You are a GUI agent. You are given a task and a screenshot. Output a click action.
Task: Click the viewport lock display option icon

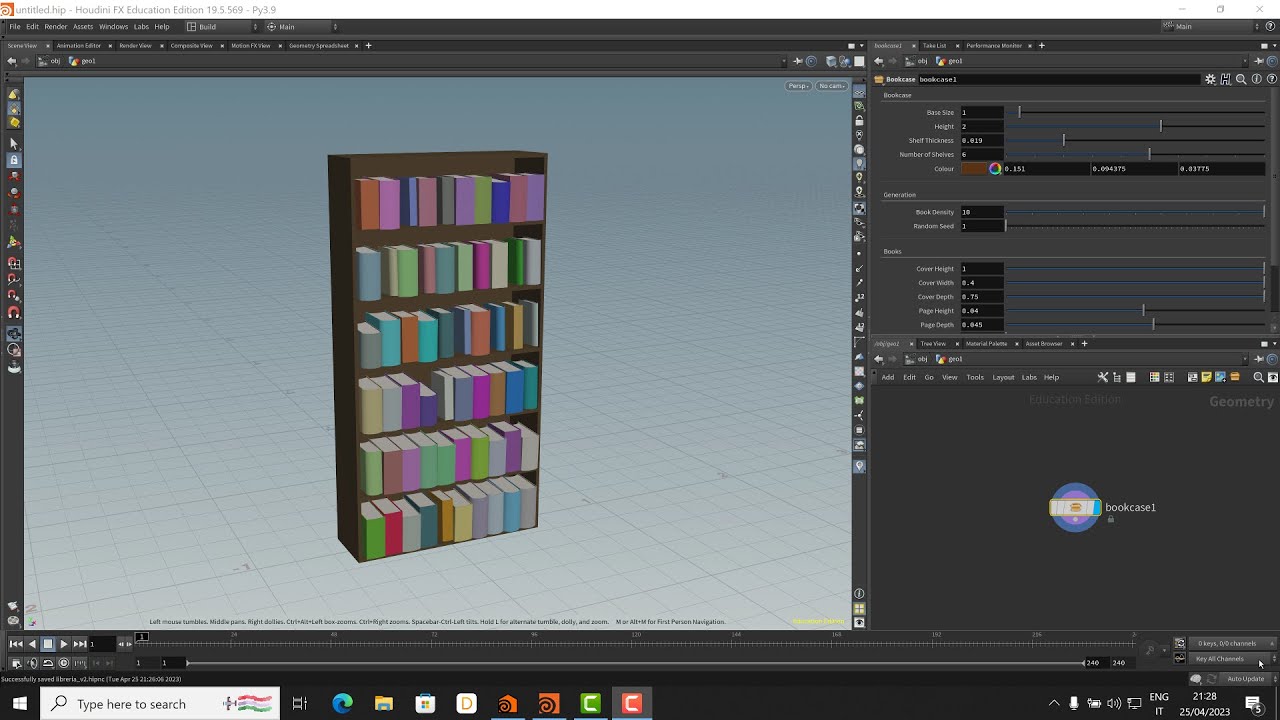click(x=859, y=121)
